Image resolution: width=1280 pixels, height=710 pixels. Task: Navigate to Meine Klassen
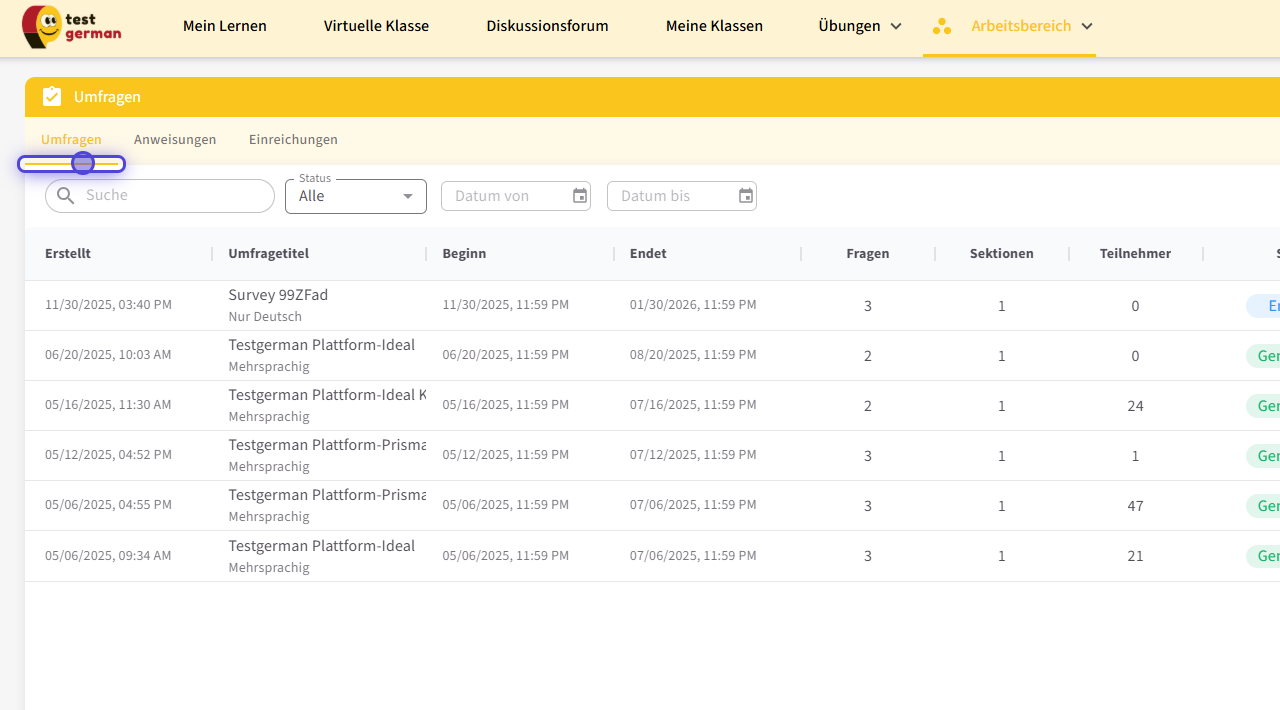click(x=714, y=27)
